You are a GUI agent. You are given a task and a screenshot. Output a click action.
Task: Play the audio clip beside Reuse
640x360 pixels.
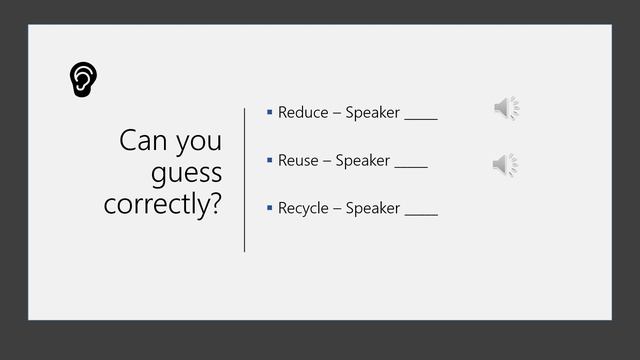coord(505,164)
